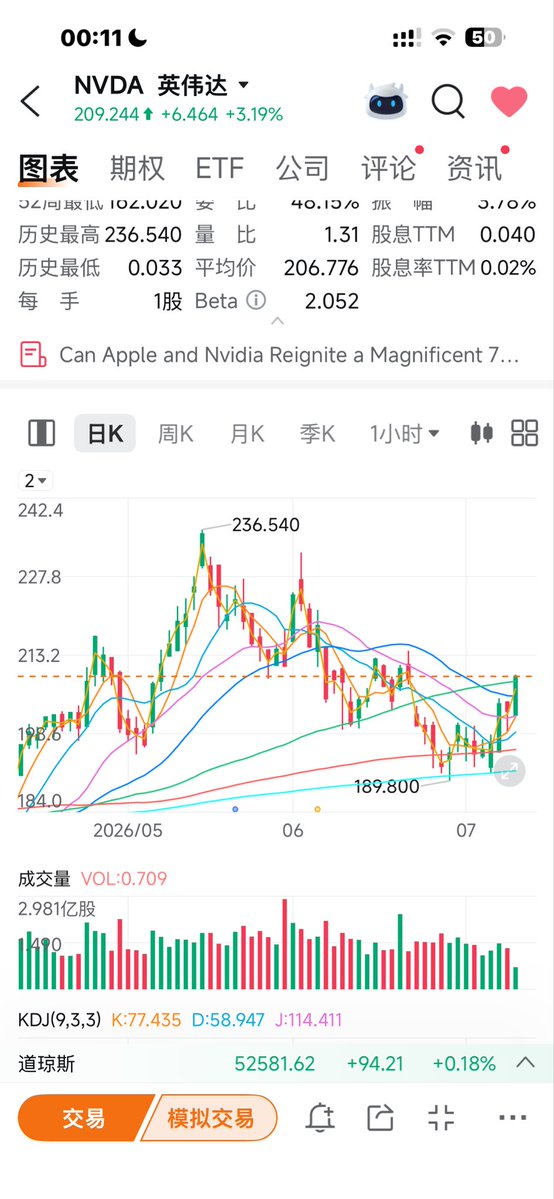This screenshot has width=554, height=1199.
Task: Switch to the 资讯 tab
Action: (474, 168)
